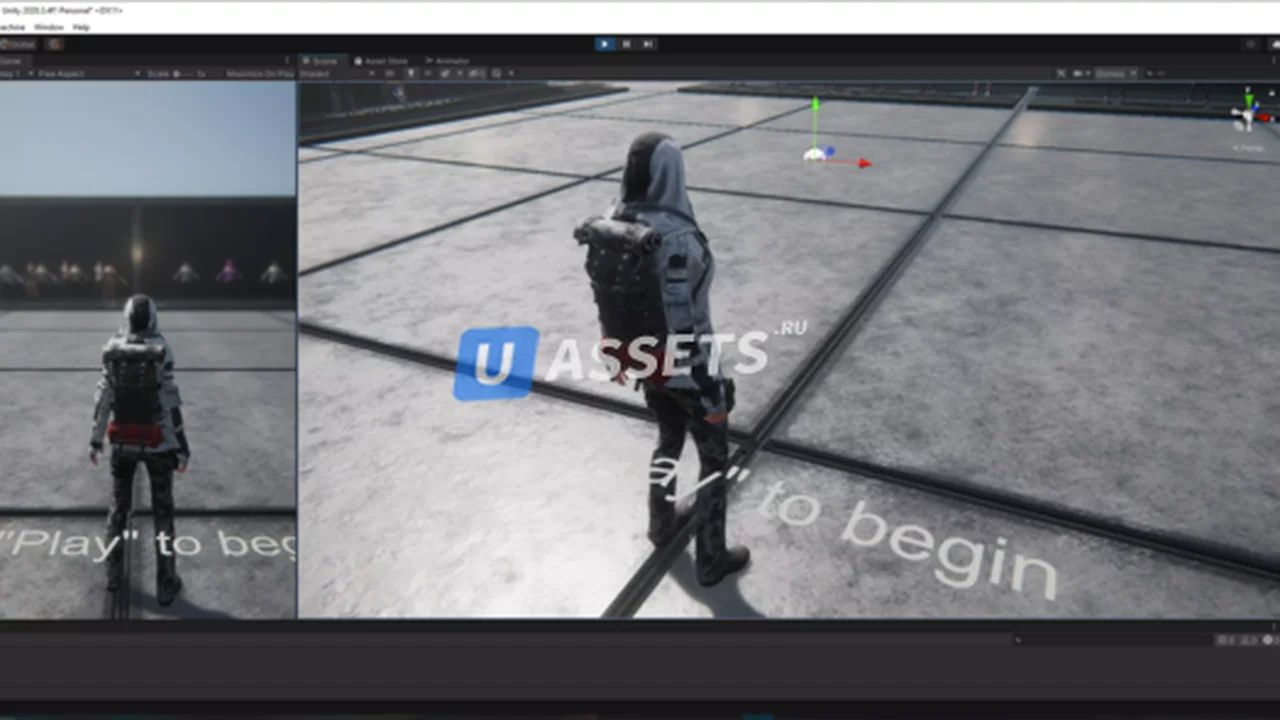Viewport: 1280px width, 720px height.
Task: Click the first icon in the status bar group
Action: [1225, 640]
